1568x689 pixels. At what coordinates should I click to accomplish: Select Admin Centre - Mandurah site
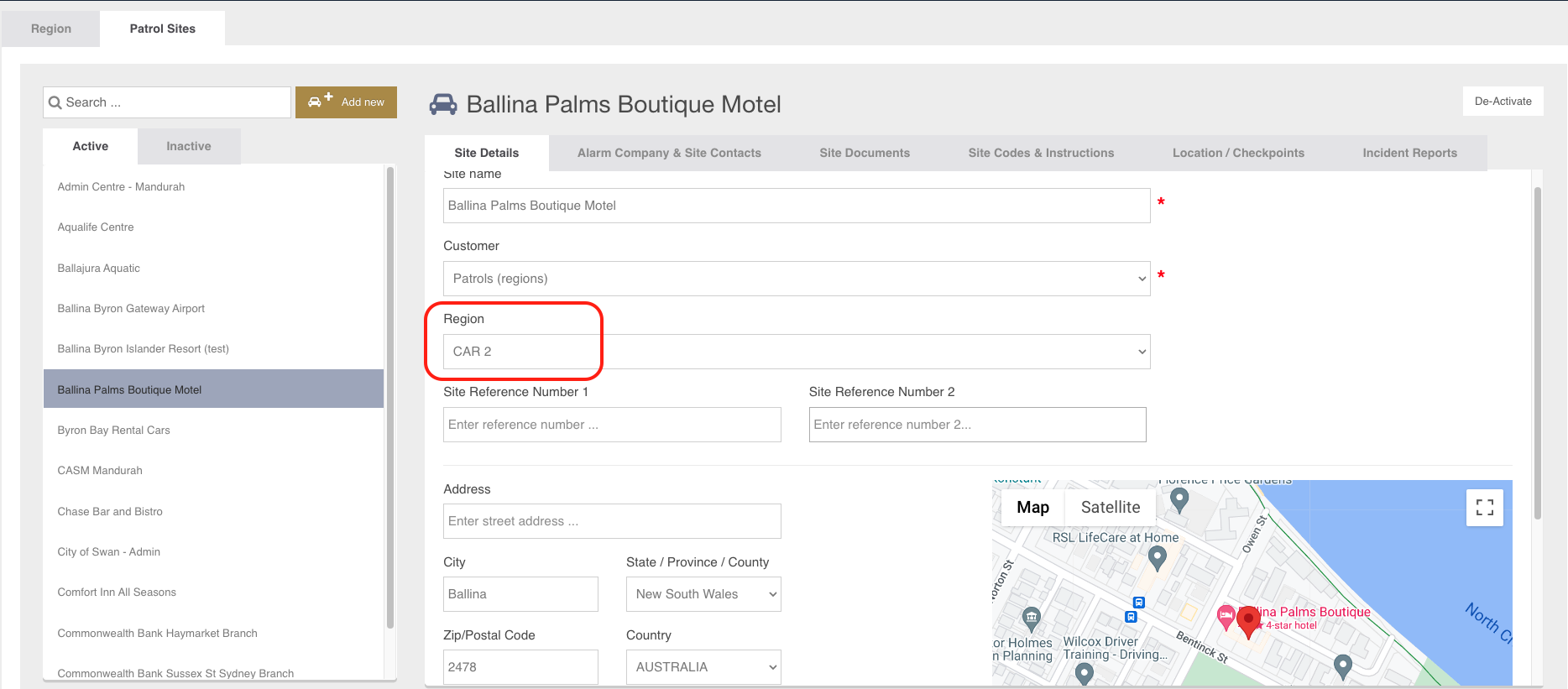213,187
